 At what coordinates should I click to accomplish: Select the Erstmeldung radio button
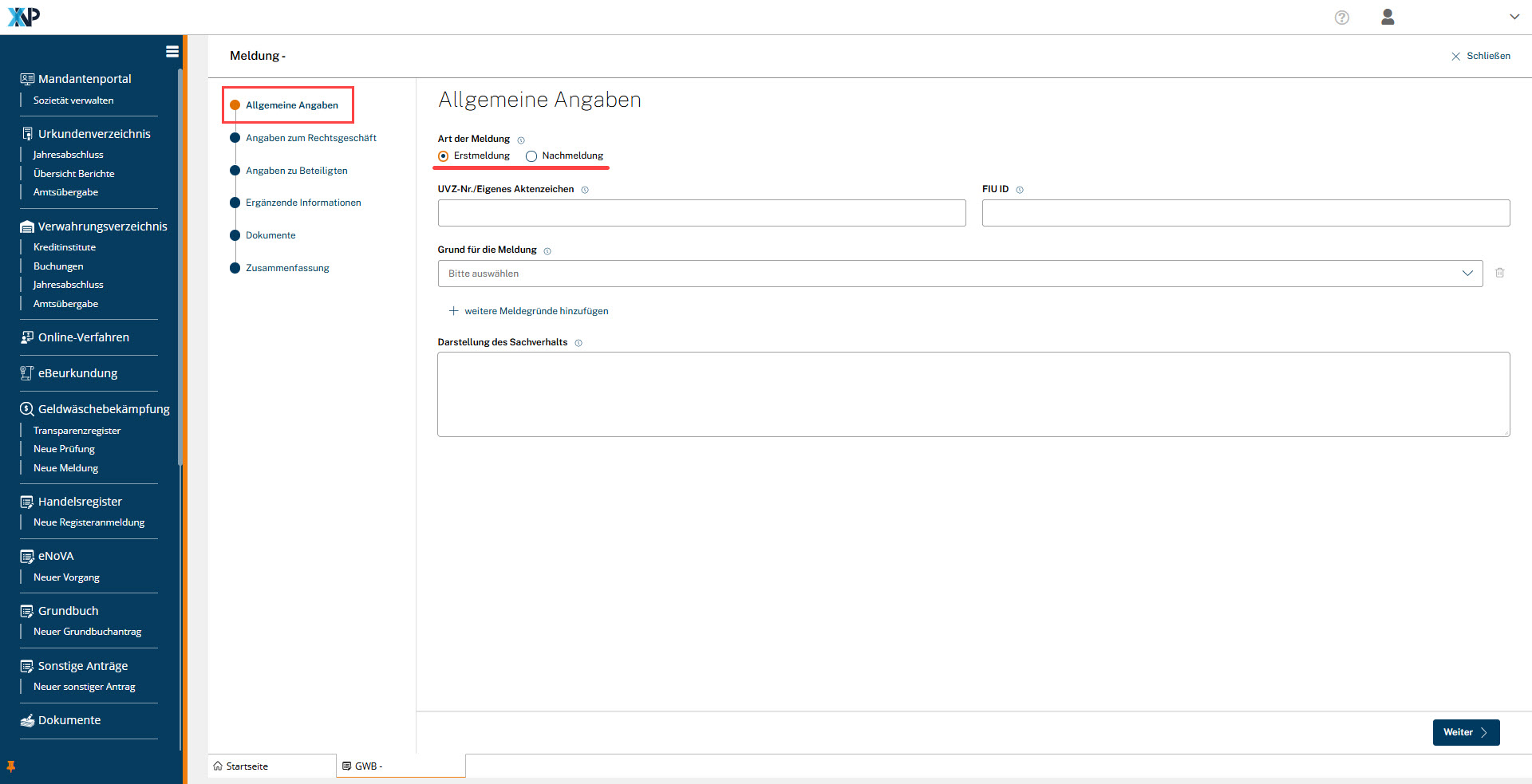(444, 156)
